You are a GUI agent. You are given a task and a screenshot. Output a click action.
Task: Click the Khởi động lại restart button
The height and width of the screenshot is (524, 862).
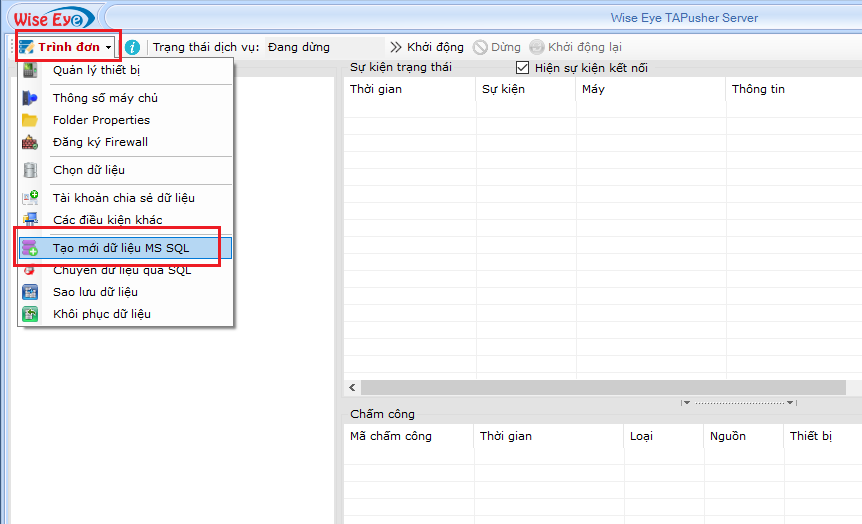(576, 47)
